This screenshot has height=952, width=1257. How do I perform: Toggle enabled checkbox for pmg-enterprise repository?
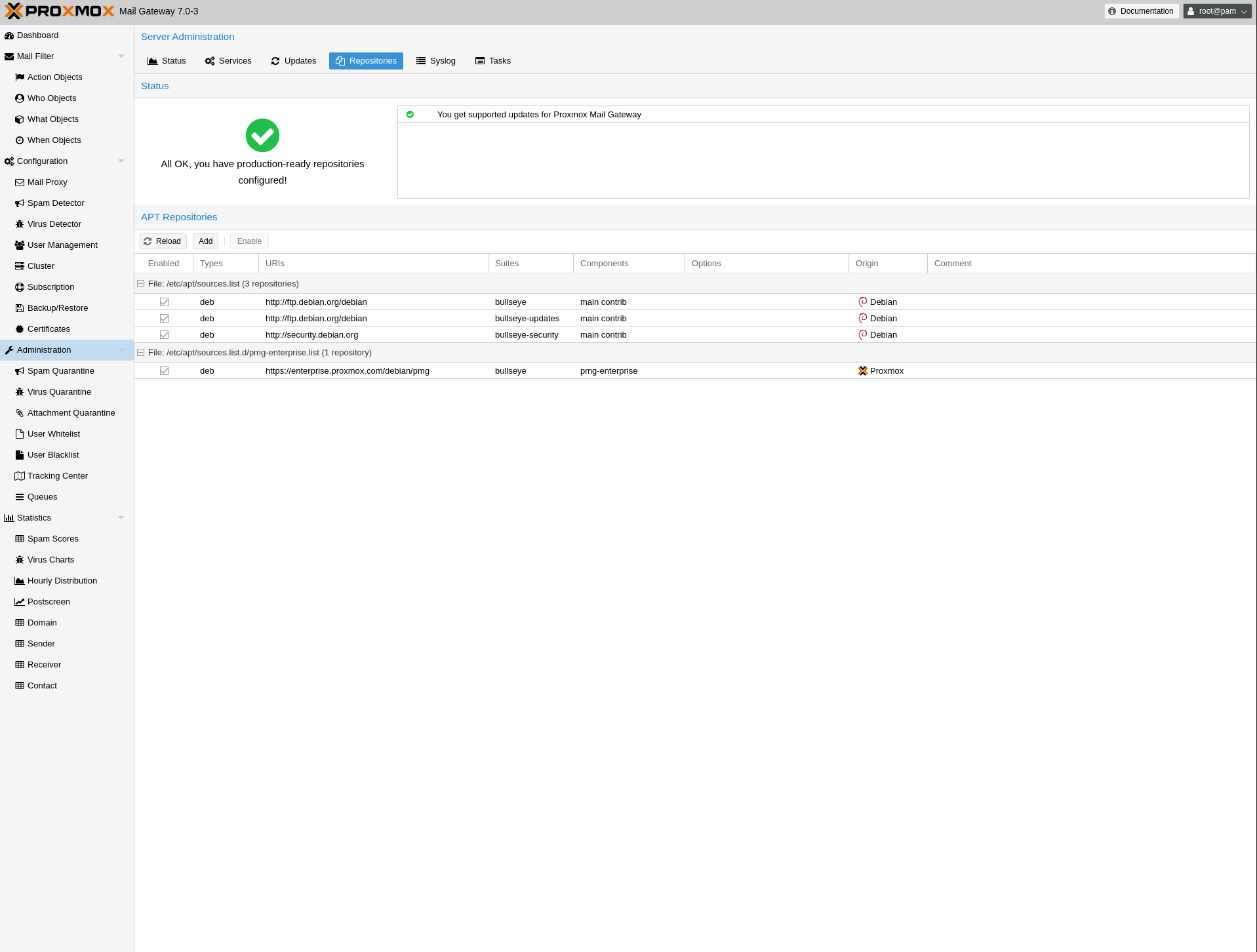click(164, 371)
